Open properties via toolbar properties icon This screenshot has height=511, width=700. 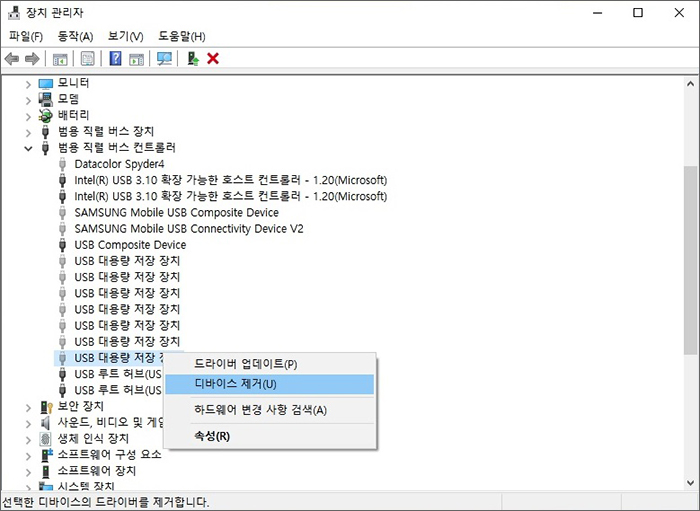(x=88, y=59)
